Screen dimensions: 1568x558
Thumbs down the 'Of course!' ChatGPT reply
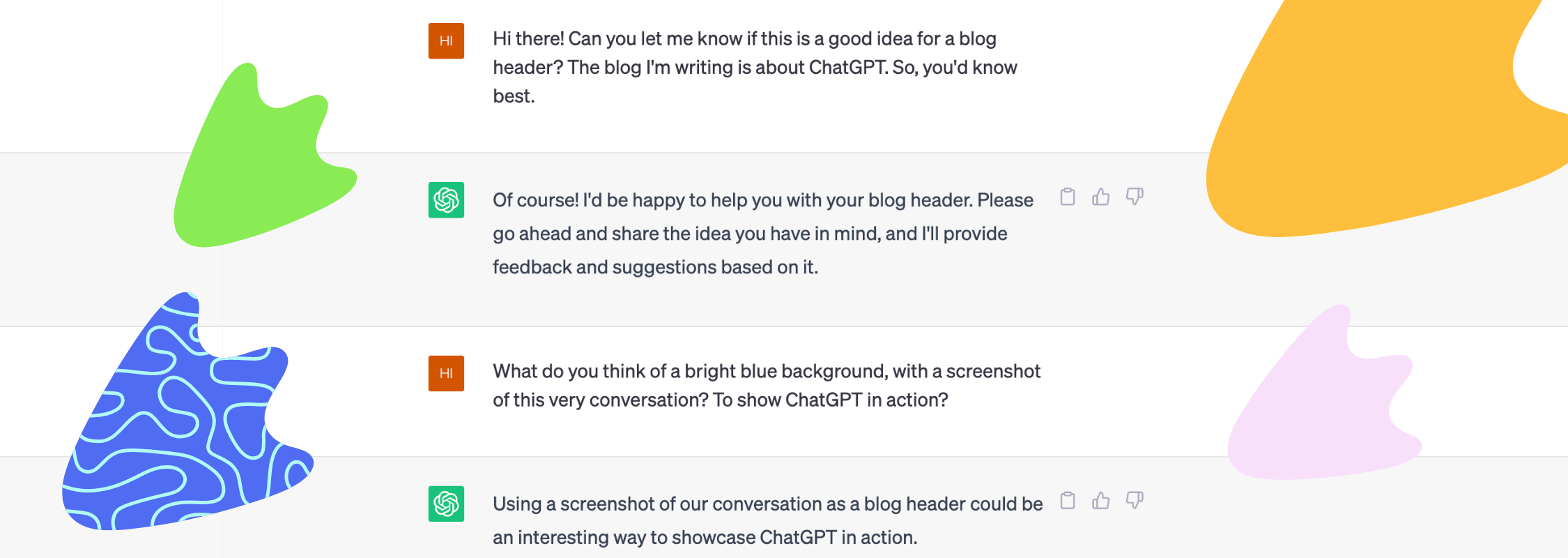point(1135,197)
